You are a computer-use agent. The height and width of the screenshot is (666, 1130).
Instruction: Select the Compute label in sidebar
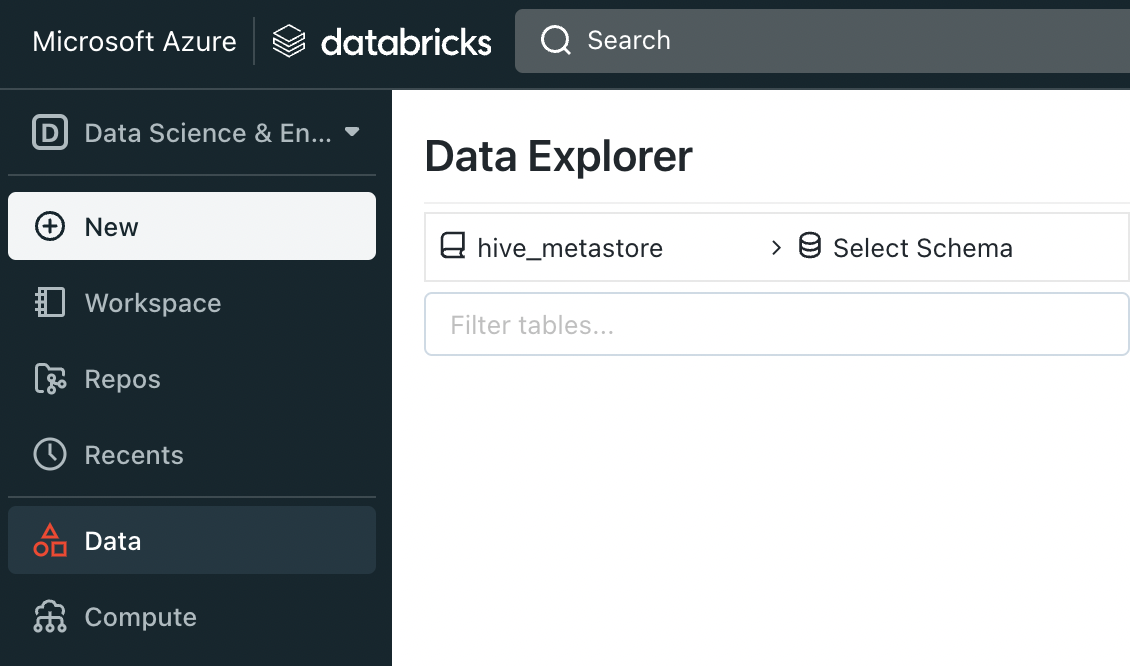pos(140,617)
